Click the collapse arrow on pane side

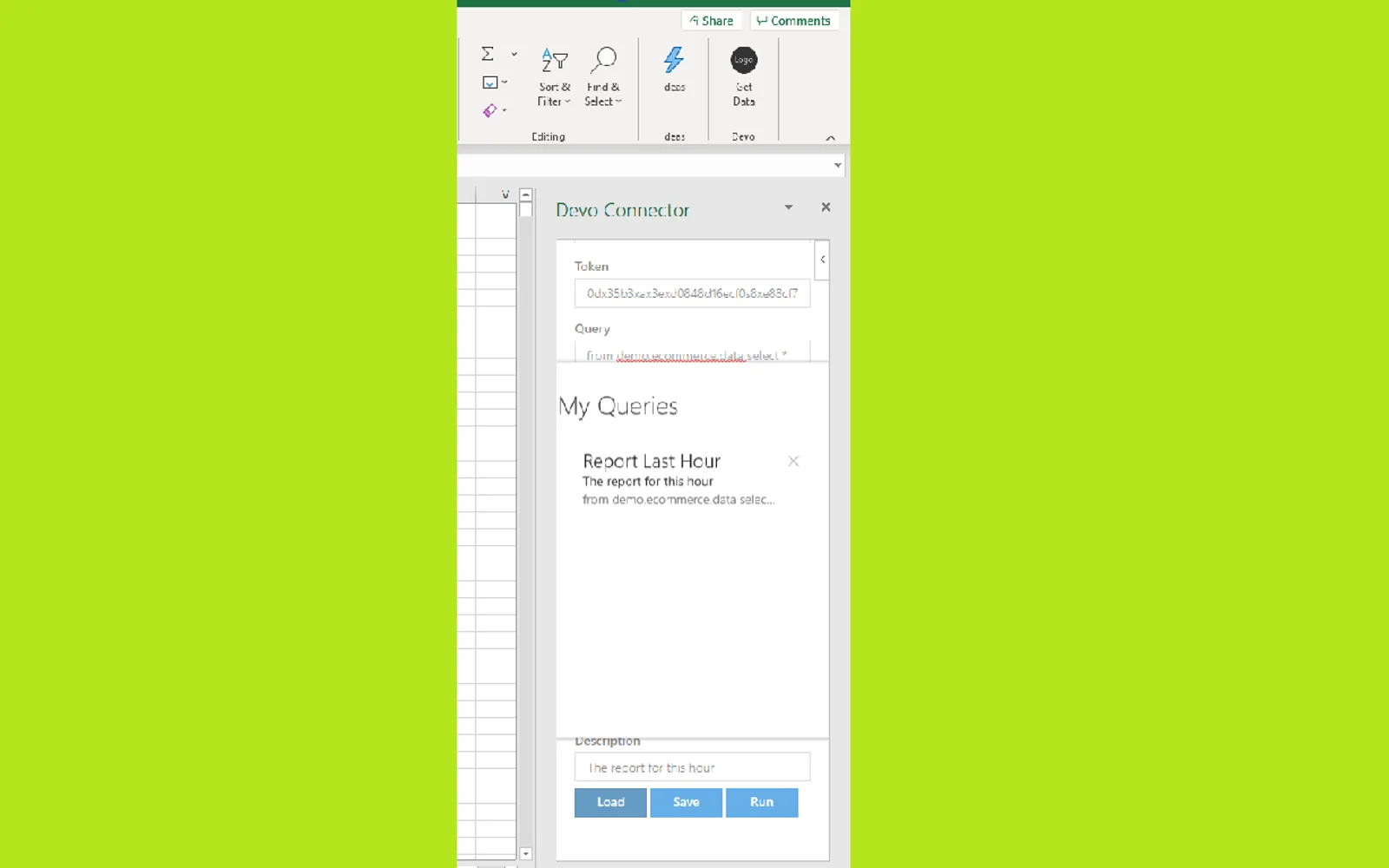point(822,260)
